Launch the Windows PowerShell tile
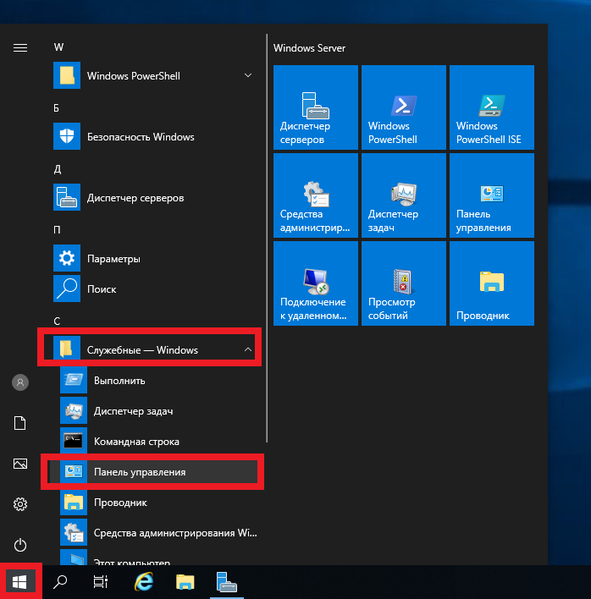 [403, 107]
